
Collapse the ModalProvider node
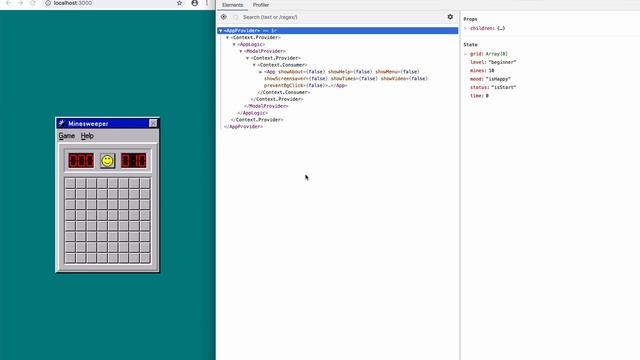[241, 51]
